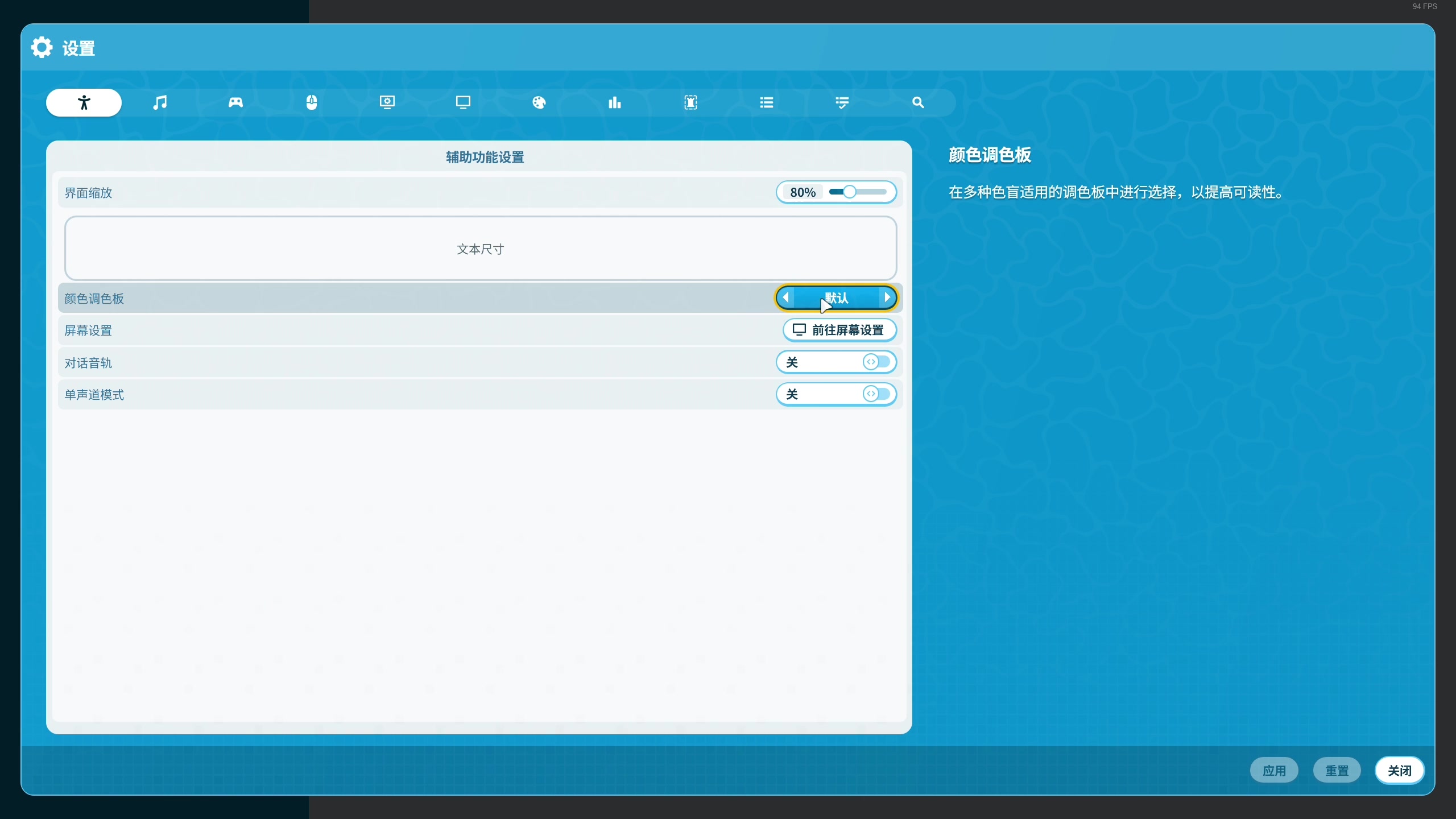
Task: Click the 辅助功能设置 panel heading
Action: coord(485,157)
